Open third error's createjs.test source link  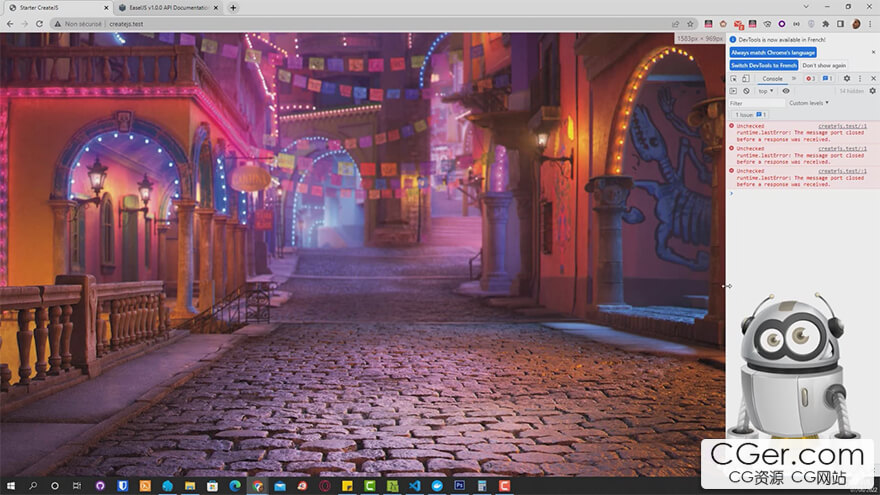842,171
